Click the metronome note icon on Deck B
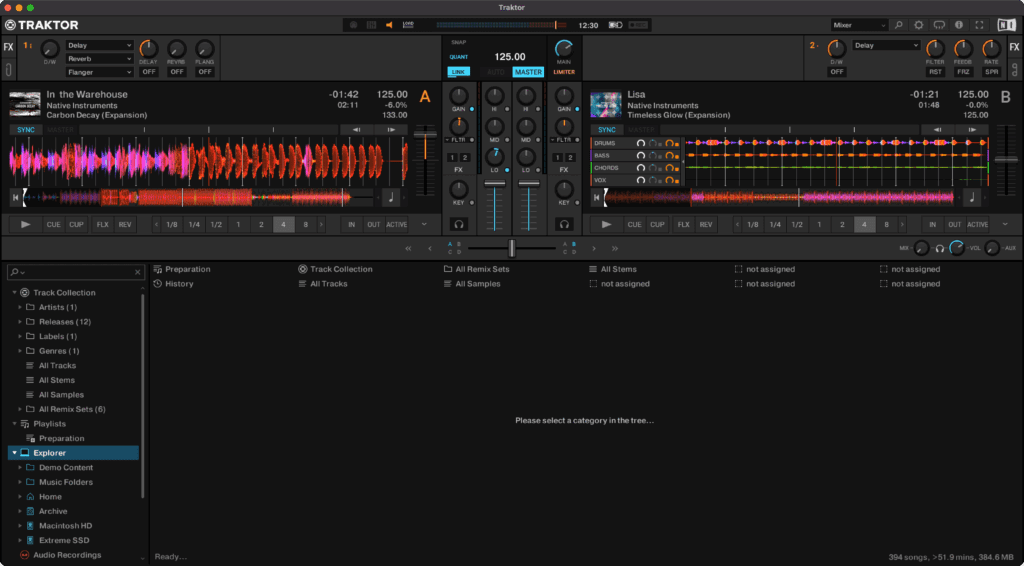 [971, 197]
